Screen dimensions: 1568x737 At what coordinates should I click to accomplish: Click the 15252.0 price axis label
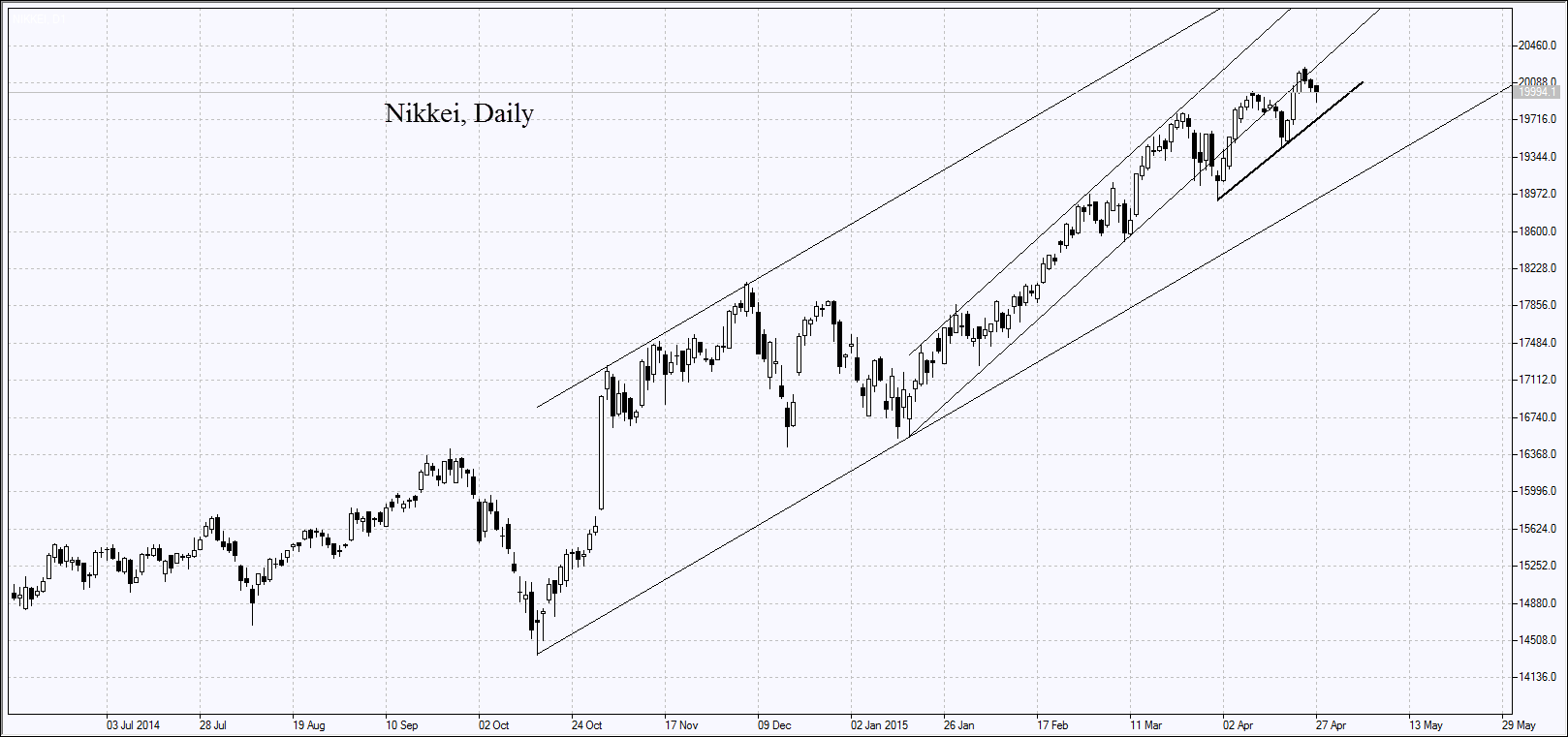(x=1538, y=566)
